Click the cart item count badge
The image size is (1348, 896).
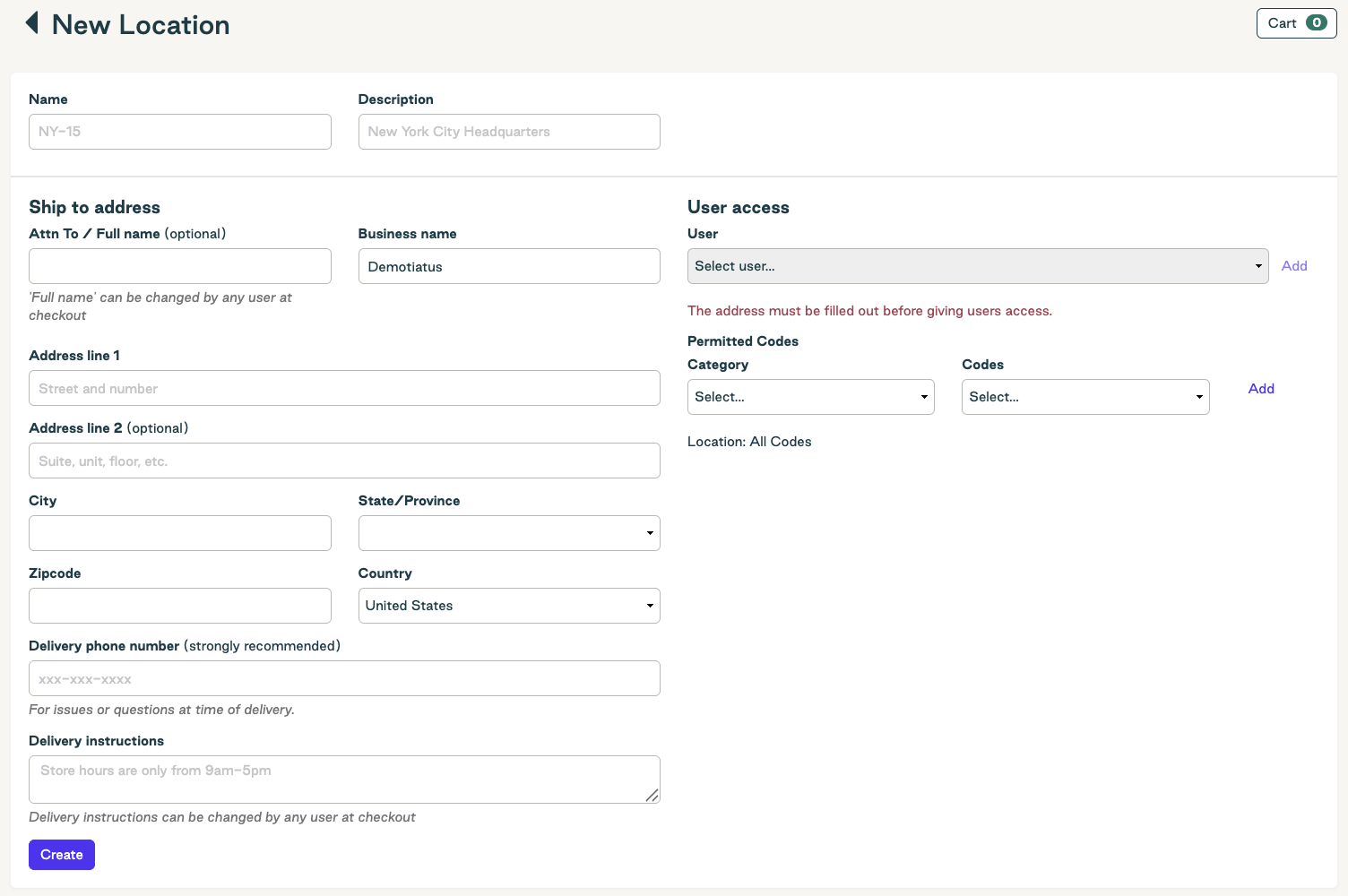[1316, 23]
